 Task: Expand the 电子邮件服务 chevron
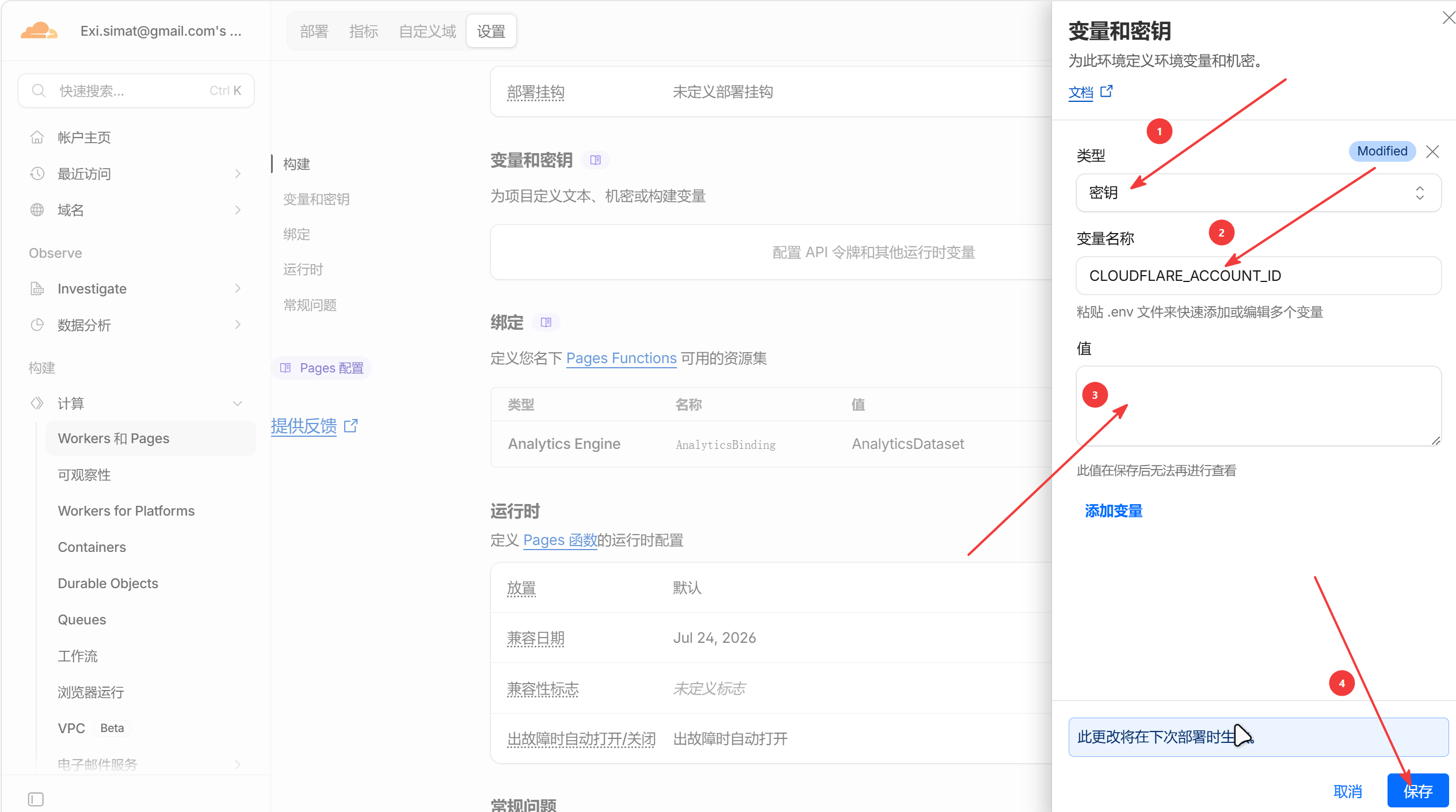coord(238,764)
